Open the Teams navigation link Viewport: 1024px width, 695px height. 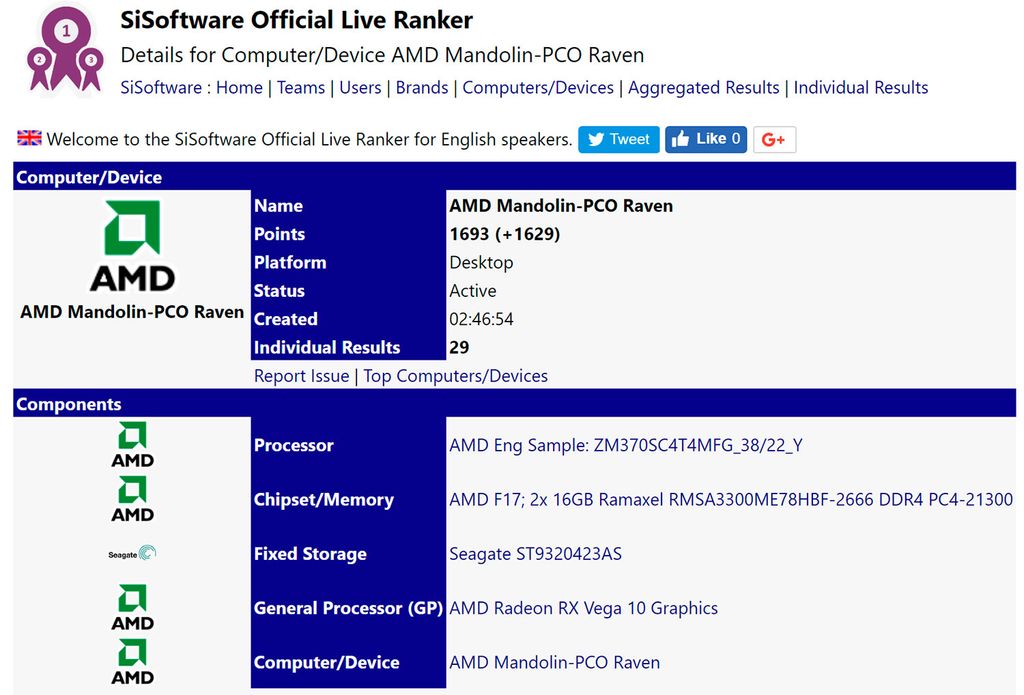point(301,87)
